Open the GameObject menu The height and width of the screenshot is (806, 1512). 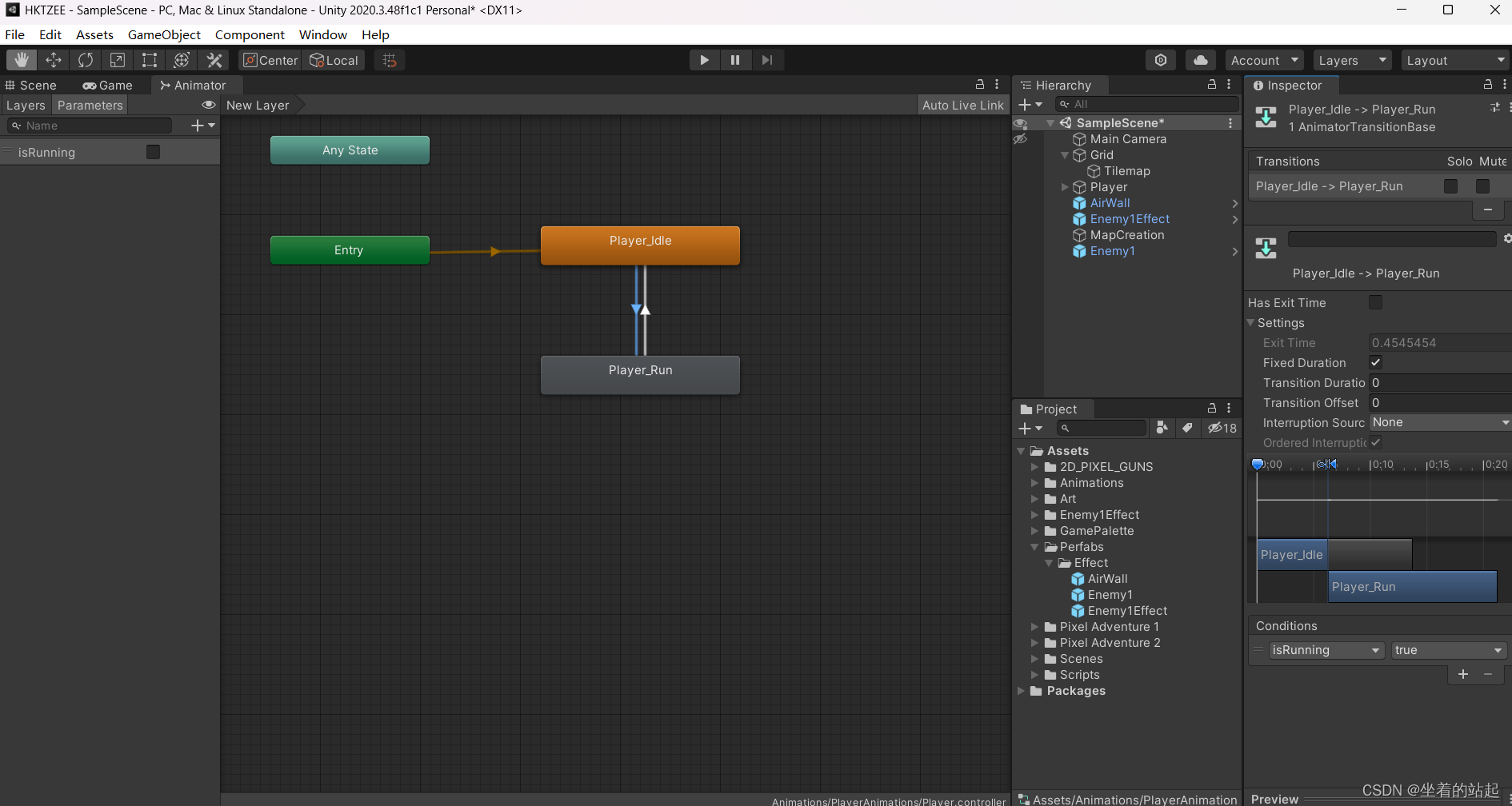click(x=164, y=34)
